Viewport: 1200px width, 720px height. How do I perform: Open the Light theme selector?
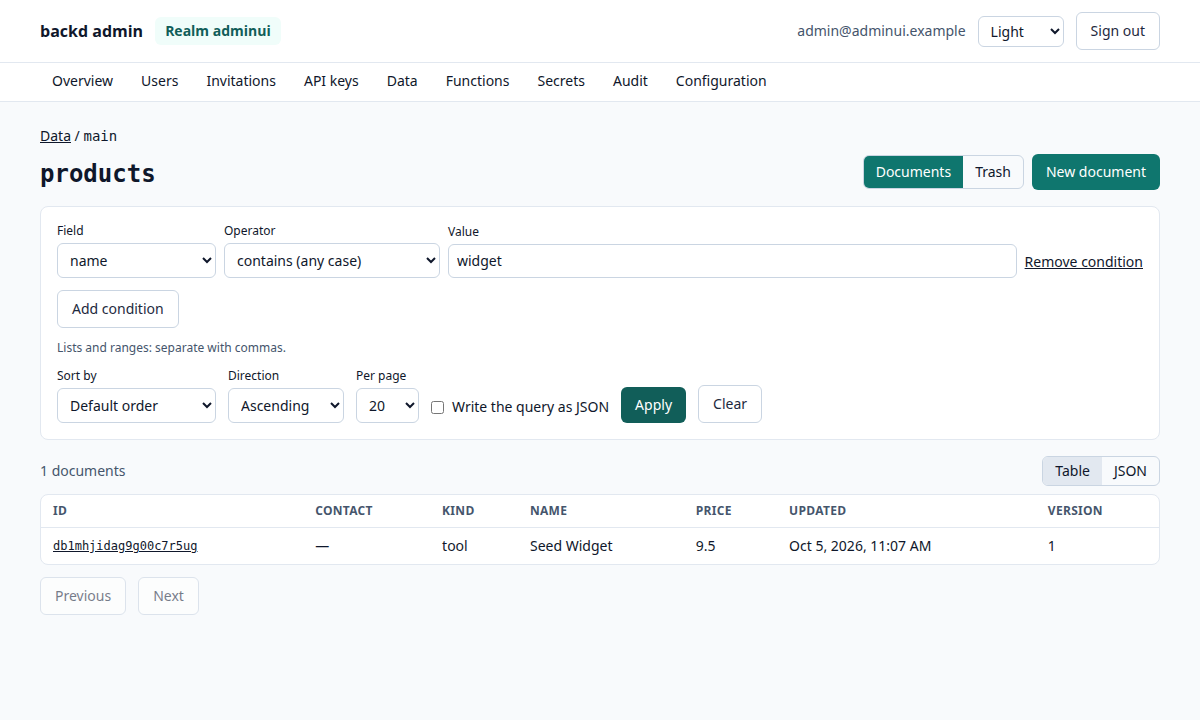[1021, 31]
